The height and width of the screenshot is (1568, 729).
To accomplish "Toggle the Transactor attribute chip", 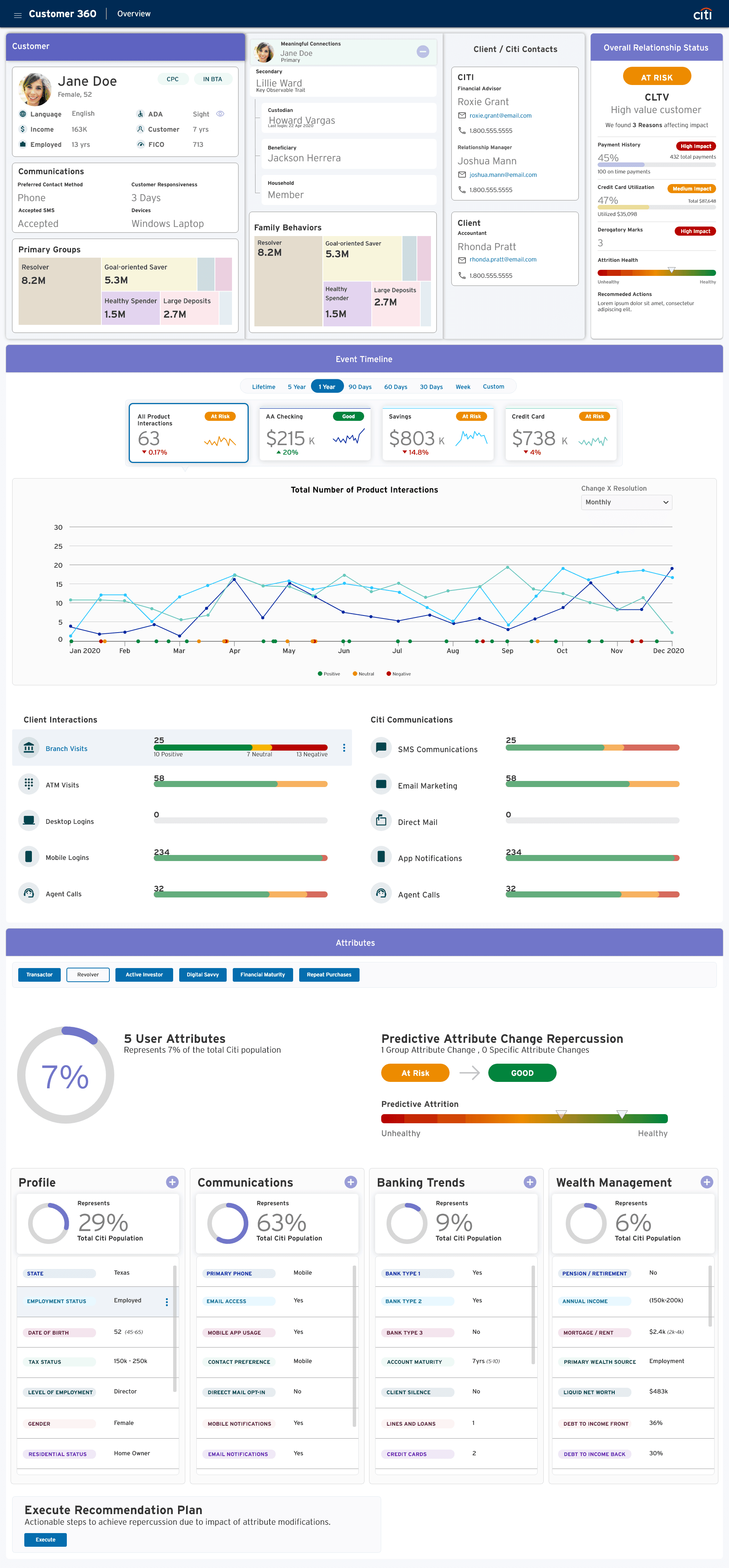I will point(39,974).
